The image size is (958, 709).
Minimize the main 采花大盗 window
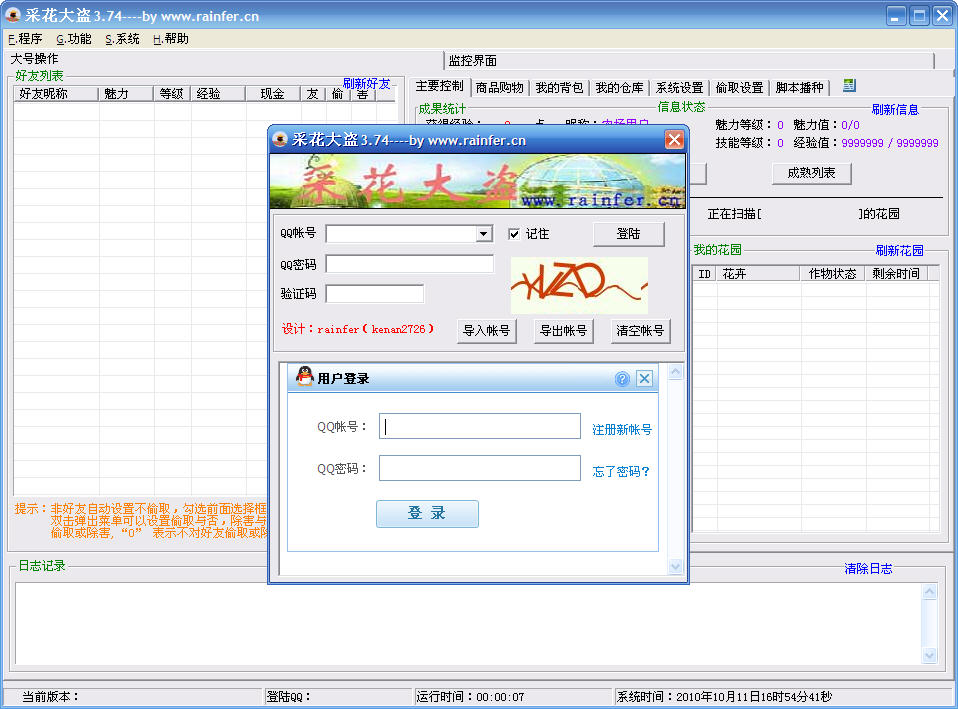pos(896,15)
